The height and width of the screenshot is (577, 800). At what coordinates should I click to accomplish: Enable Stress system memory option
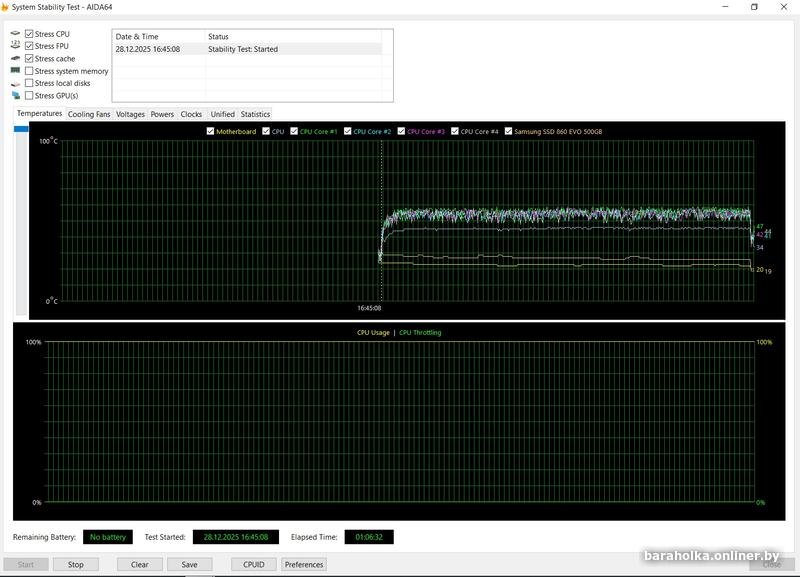29,71
